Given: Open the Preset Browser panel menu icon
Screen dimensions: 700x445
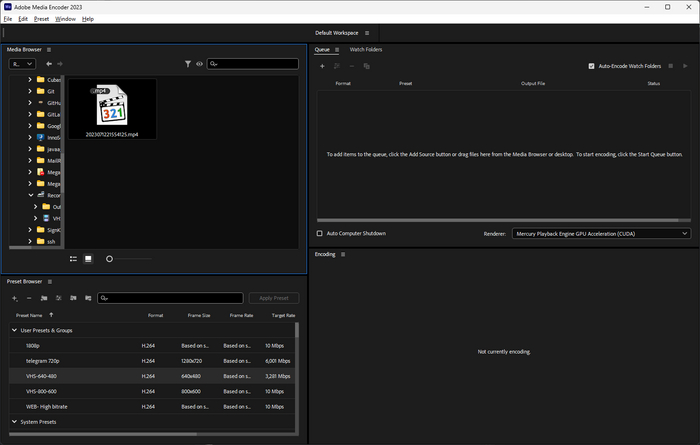Looking at the screenshot, I should click(x=50, y=282).
